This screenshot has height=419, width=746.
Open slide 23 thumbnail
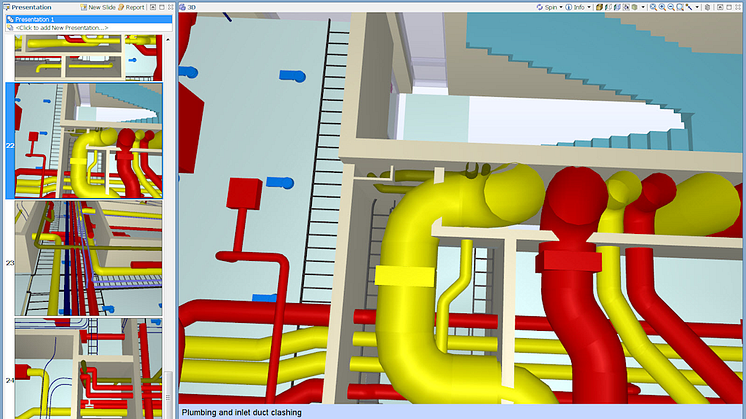click(x=88, y=258)
